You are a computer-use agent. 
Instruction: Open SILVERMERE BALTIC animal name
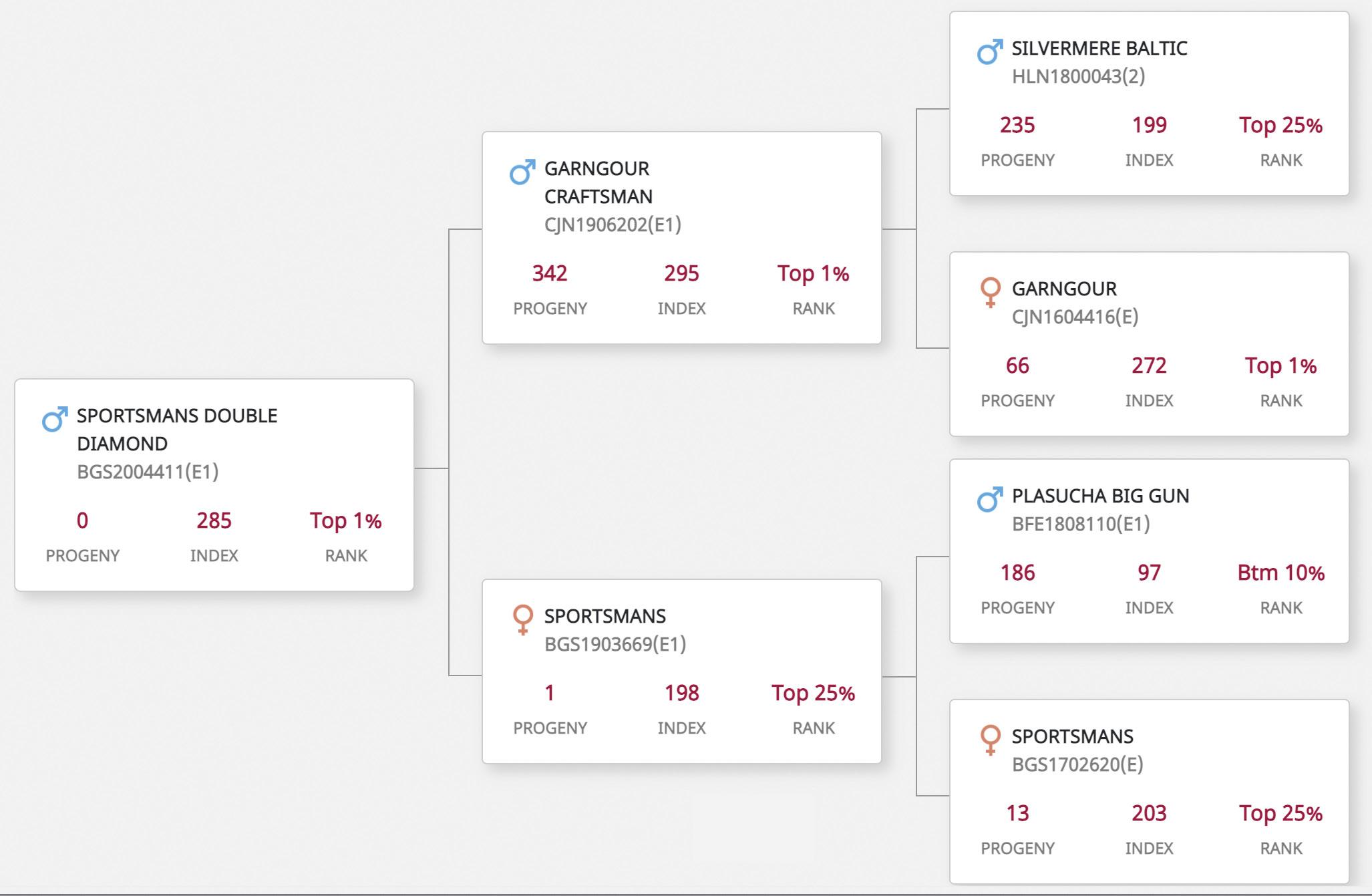(1099, 48)
